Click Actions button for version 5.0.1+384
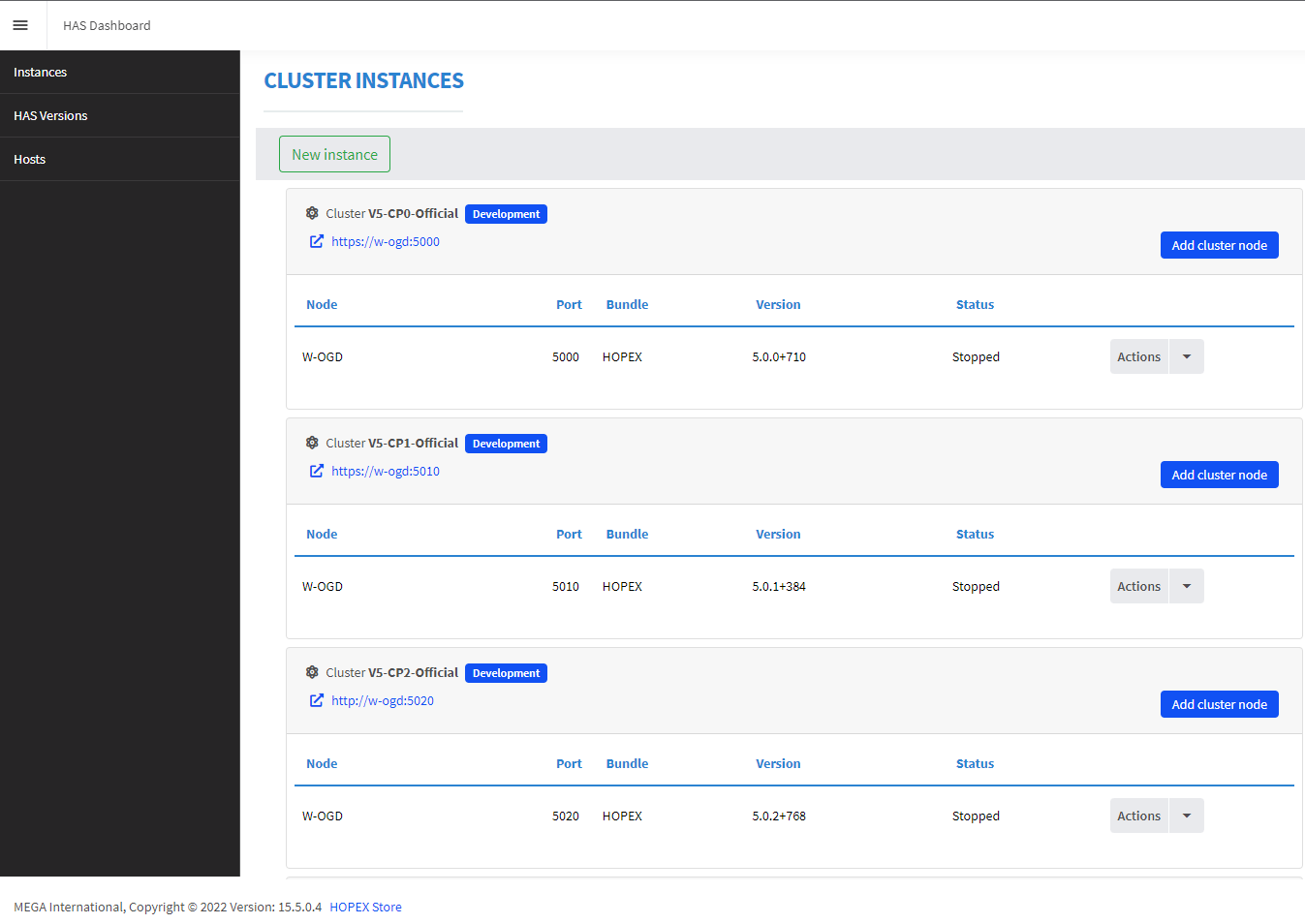1305x924 pixels. point(1138,586)
